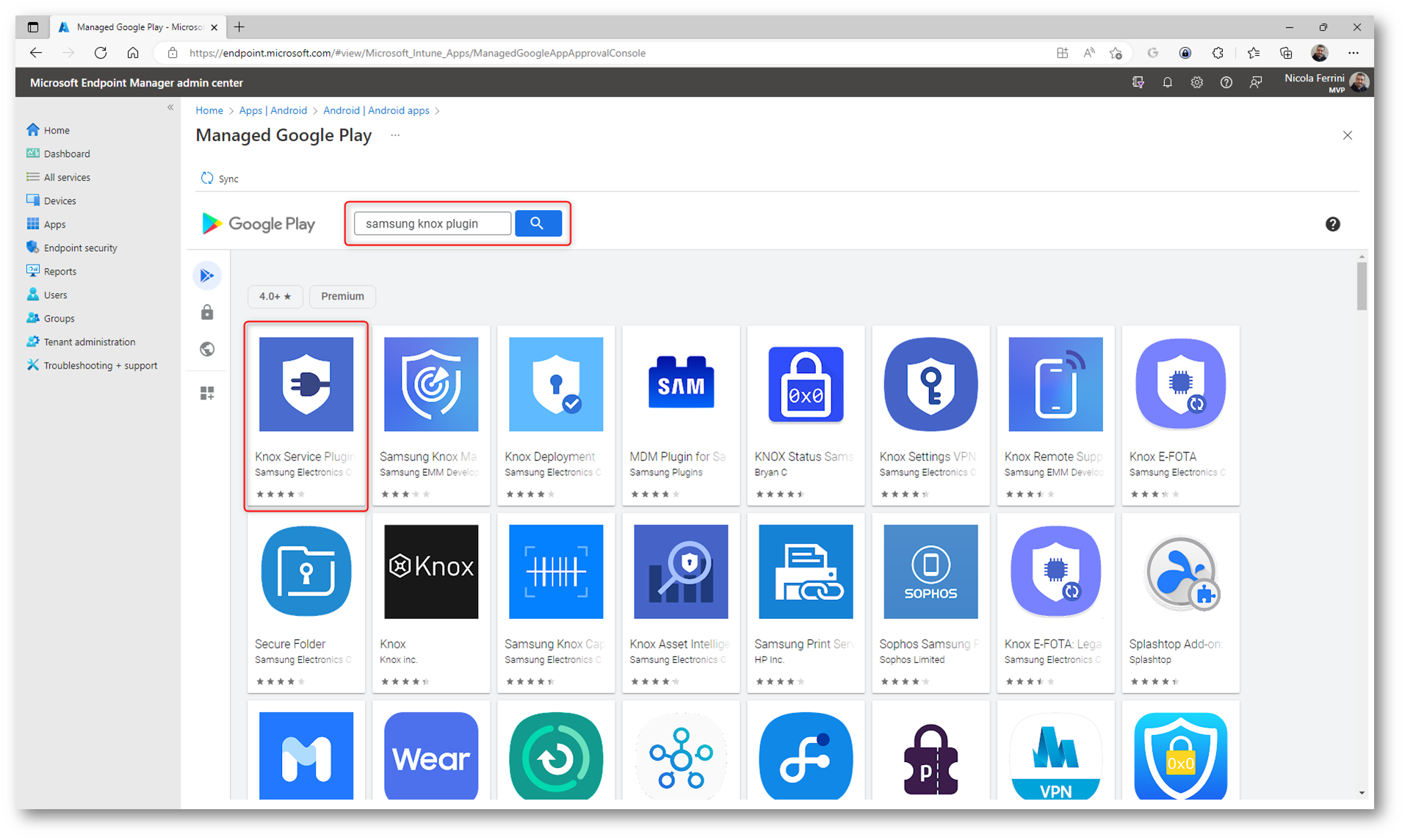
Task: Open Endpoint security in side navigation
Action: point(72,247)
